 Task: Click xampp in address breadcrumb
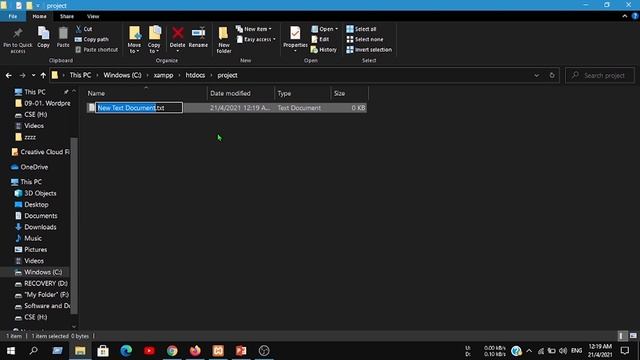[163, 75]
